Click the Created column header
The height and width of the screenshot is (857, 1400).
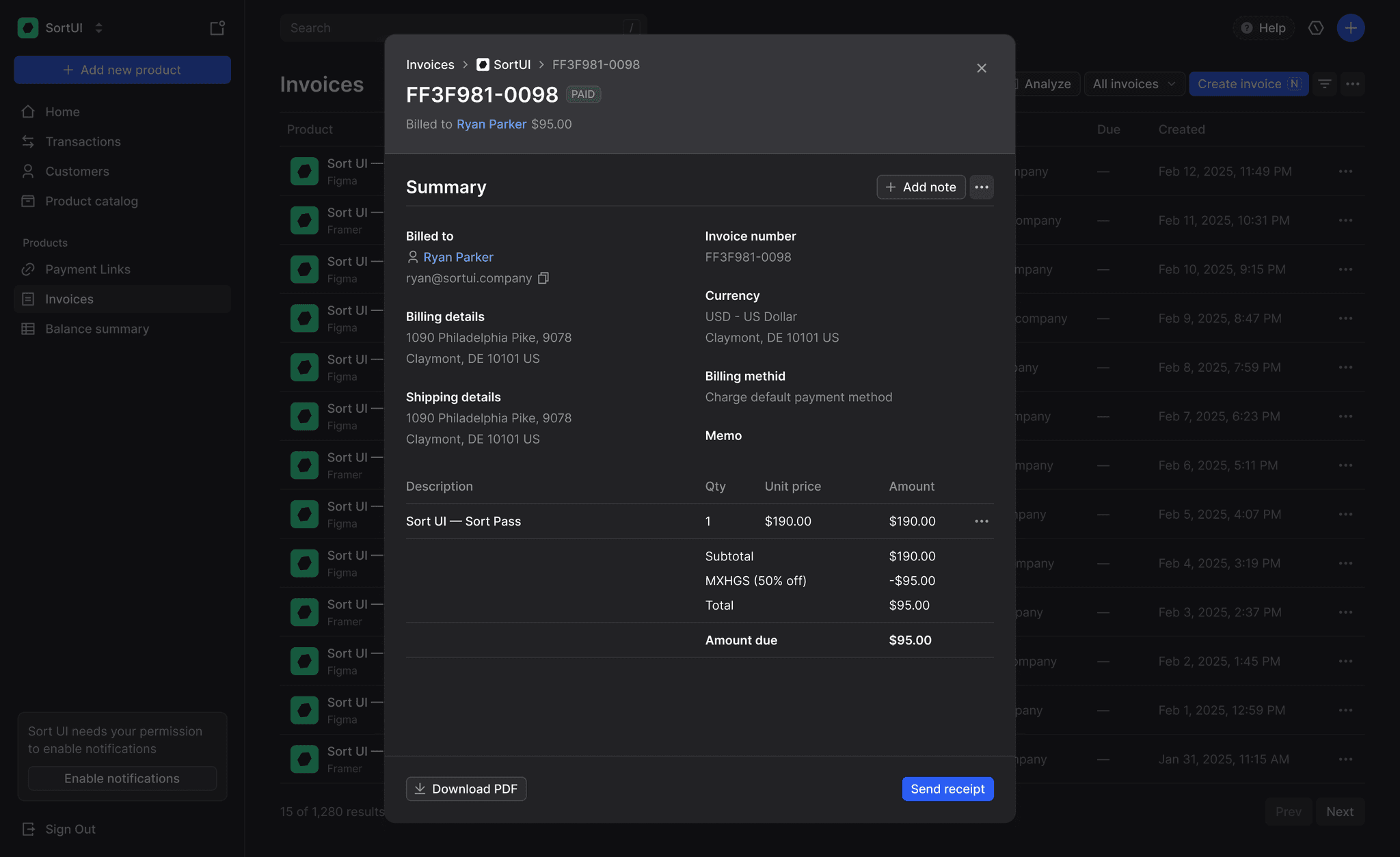tap(1181, 130)
